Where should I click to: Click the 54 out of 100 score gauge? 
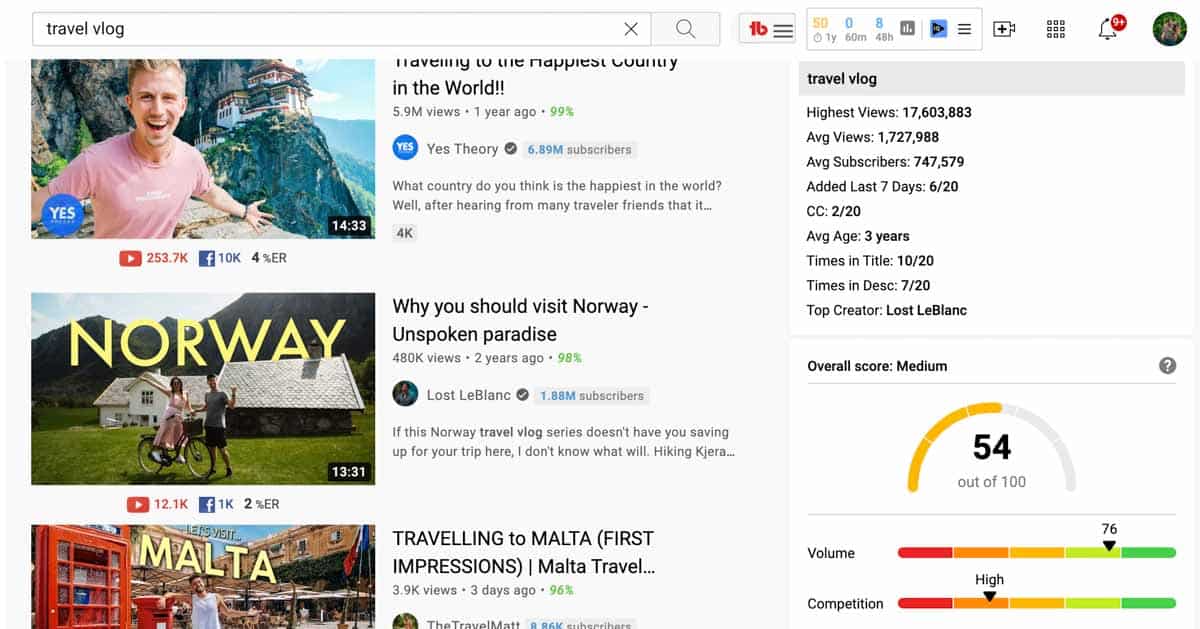pos(991,448)
